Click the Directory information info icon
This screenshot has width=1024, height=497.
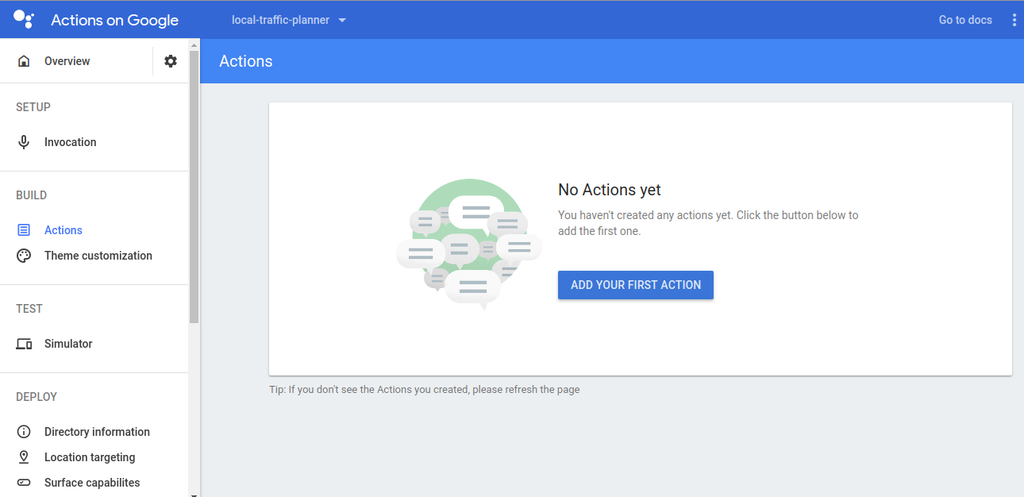click(24, 432)
